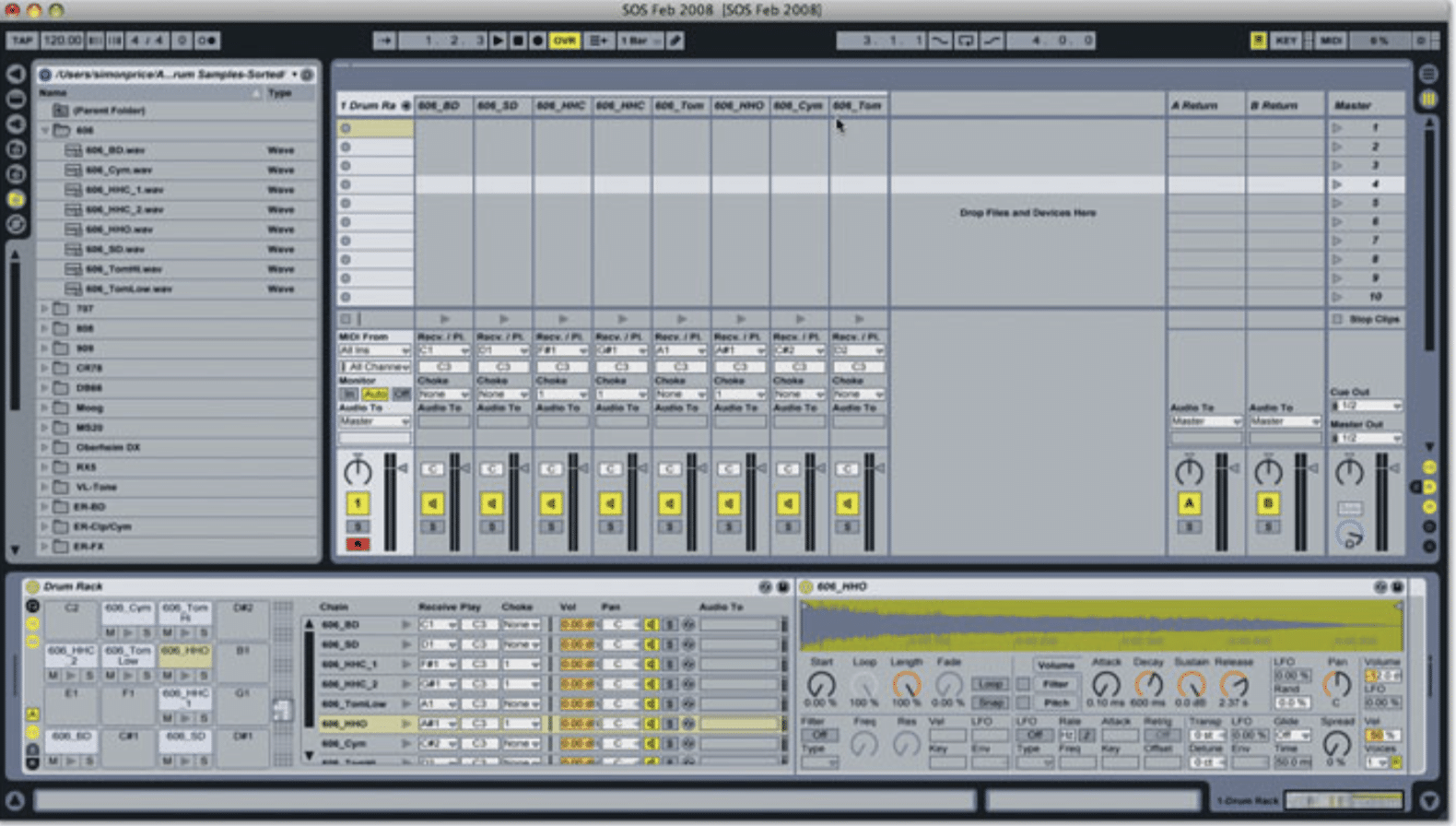This screenshot has width=1456, height=826.
Task: Toggle the B Return track activator
Action: click(1268, 503)
